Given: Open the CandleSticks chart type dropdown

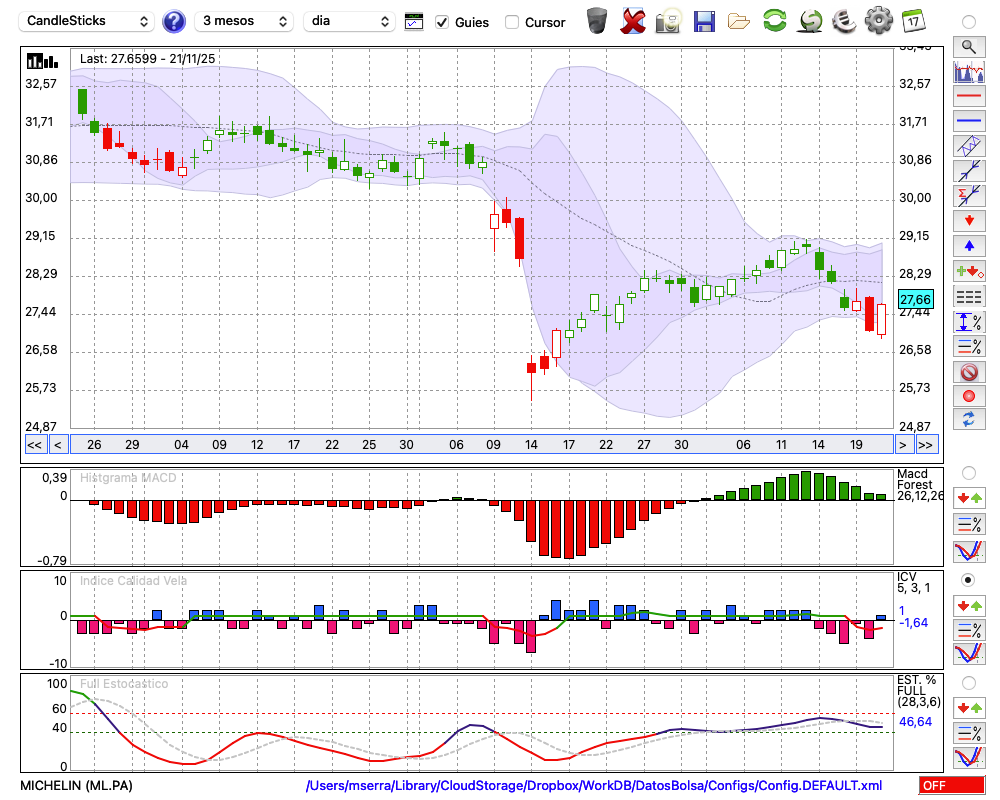Looking at the screenshot, I should point(88,21).
